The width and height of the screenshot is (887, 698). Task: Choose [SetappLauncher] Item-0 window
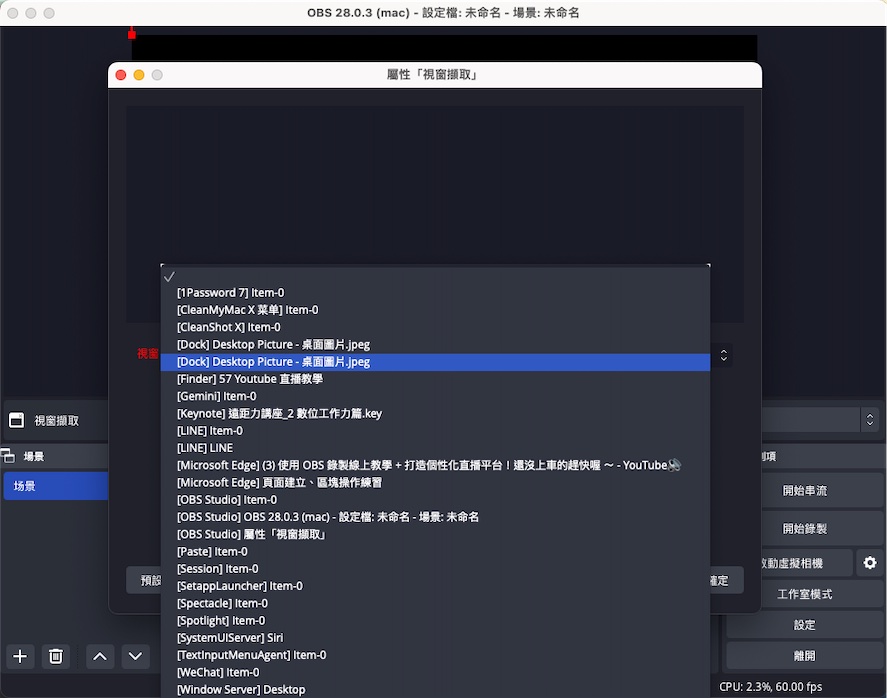coord(435,586)
